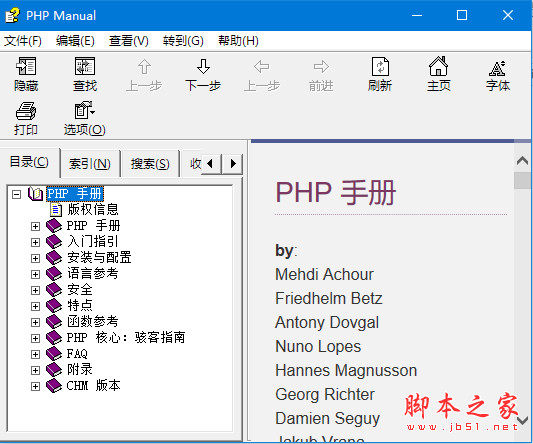Screen dimensions: 533x444
Task: Open the 编辑(E) menu
Action: tap(75, 41)
